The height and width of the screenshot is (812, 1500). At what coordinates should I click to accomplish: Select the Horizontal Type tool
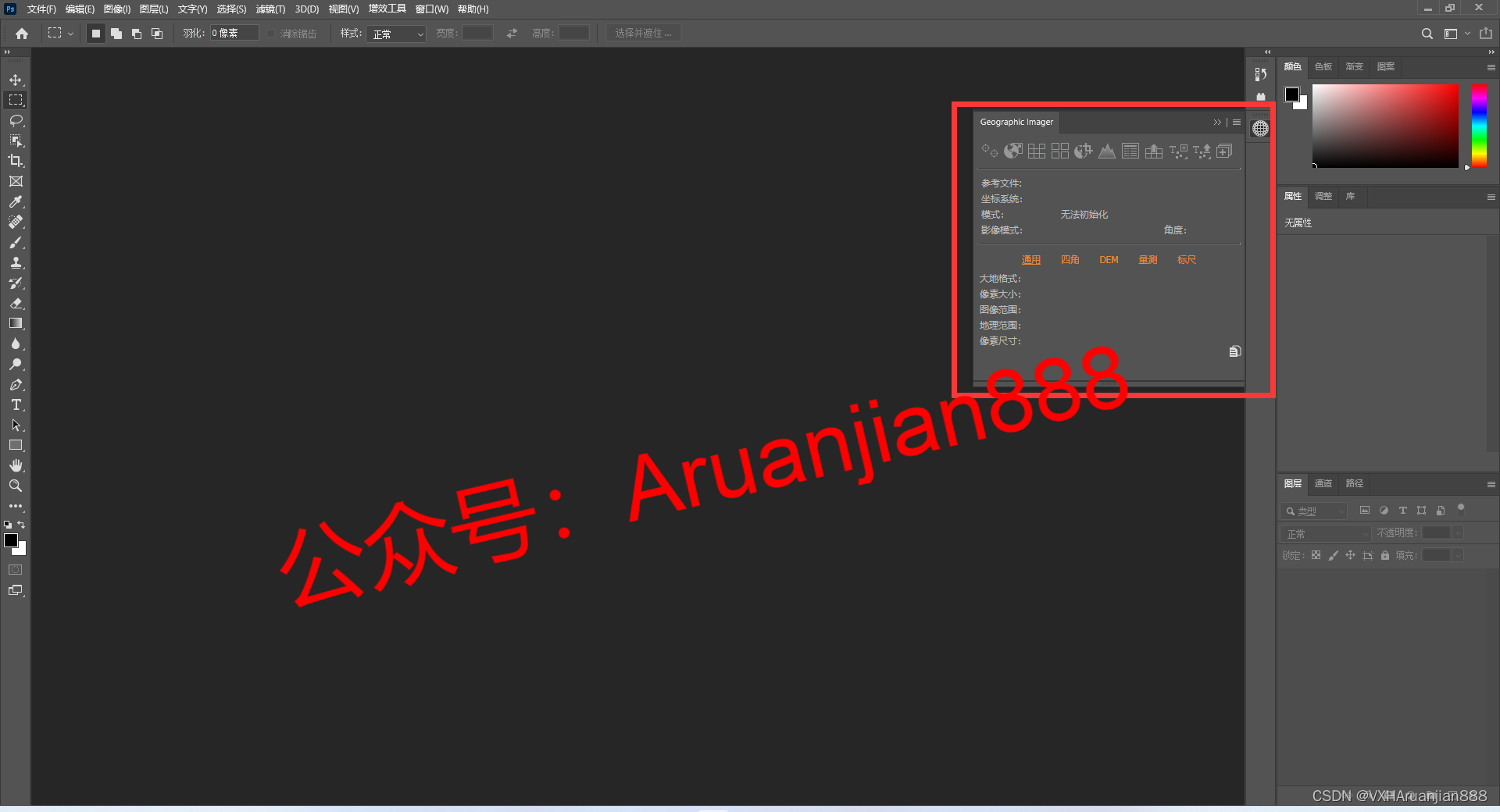coord(16,404)
